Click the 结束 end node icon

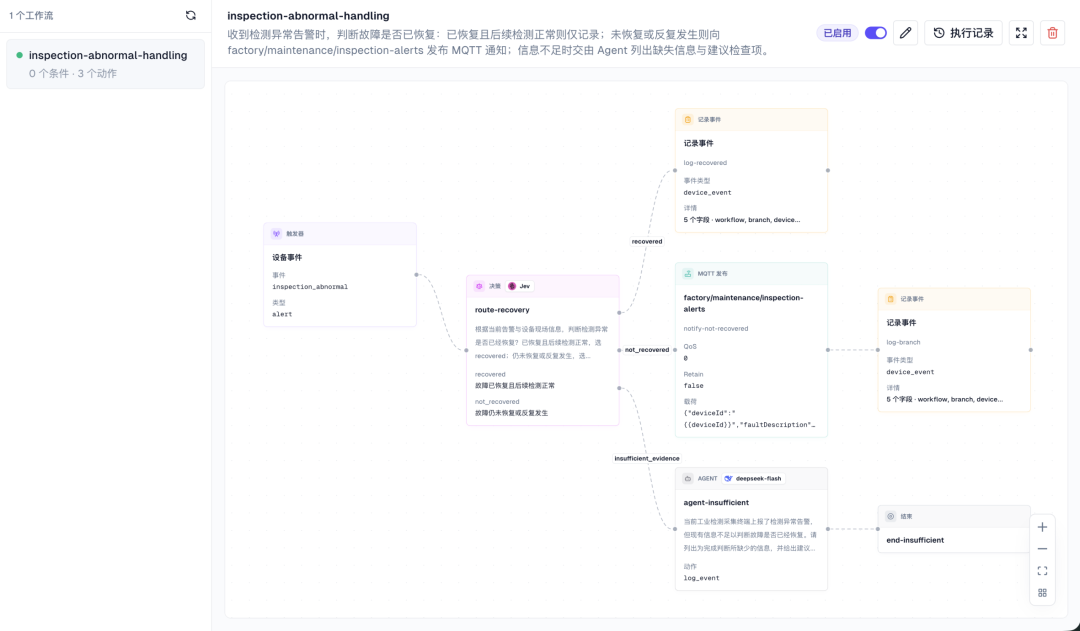click(891, 516)
